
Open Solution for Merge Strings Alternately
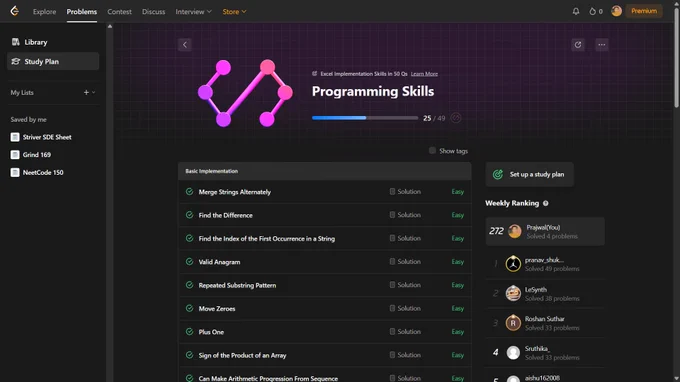point(405,192)
